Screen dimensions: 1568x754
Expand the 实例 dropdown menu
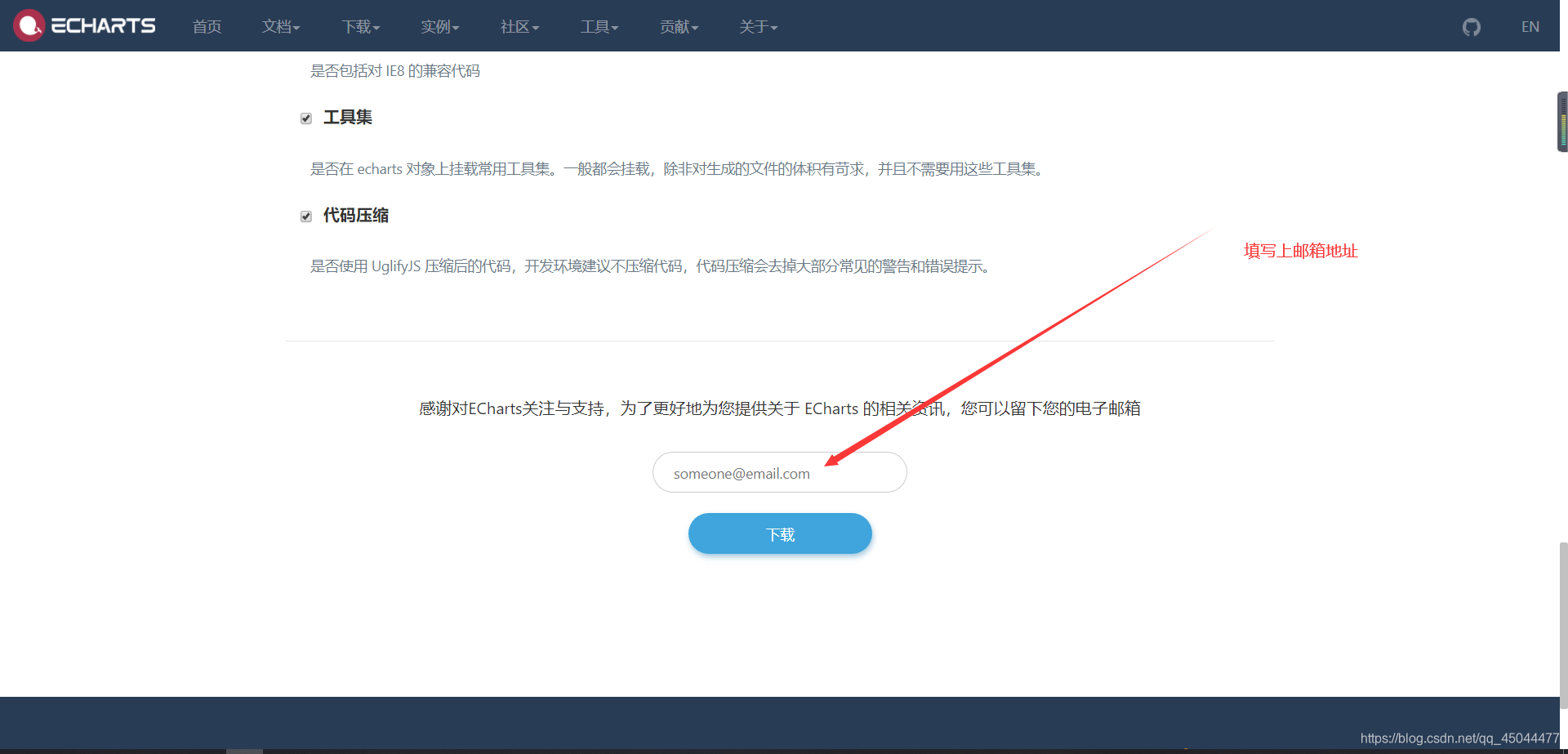440,27
